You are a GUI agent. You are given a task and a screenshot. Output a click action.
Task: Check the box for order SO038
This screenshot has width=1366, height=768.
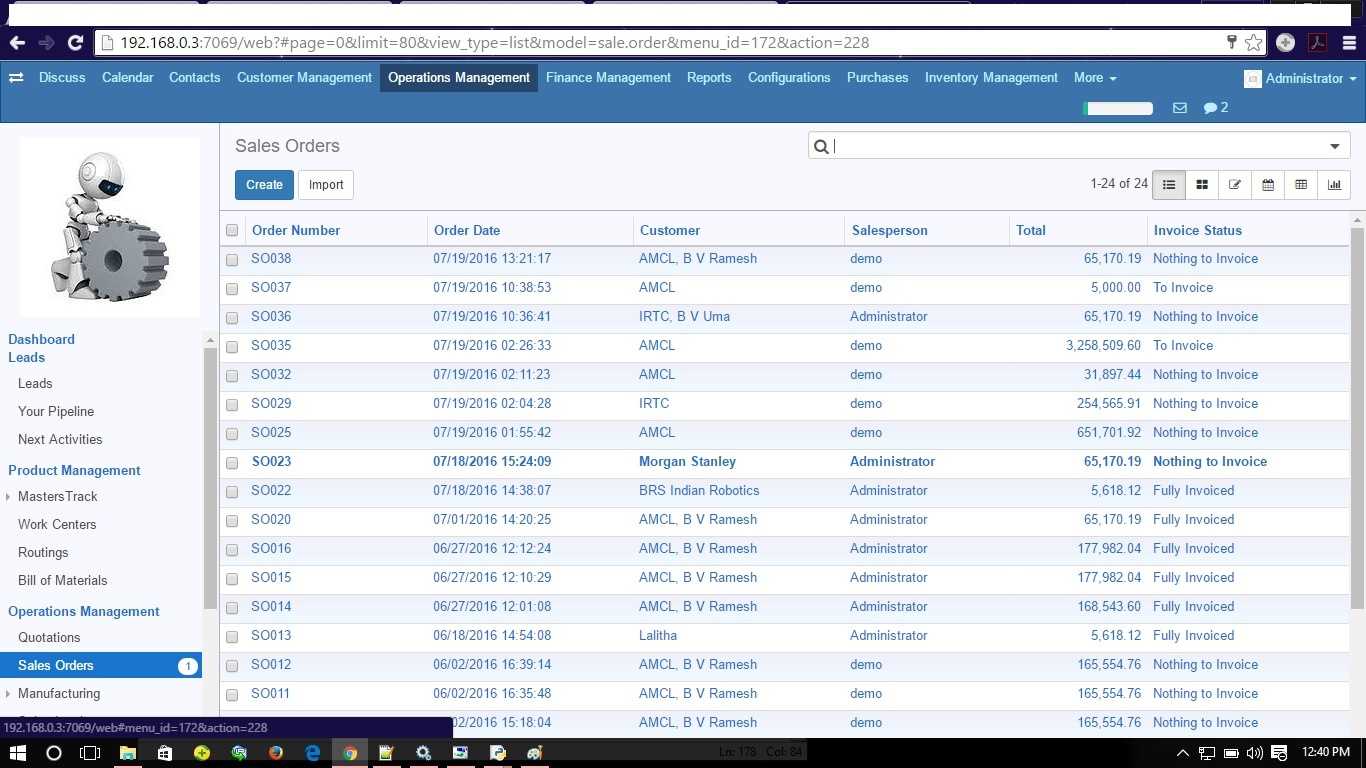tap(232, 260)
